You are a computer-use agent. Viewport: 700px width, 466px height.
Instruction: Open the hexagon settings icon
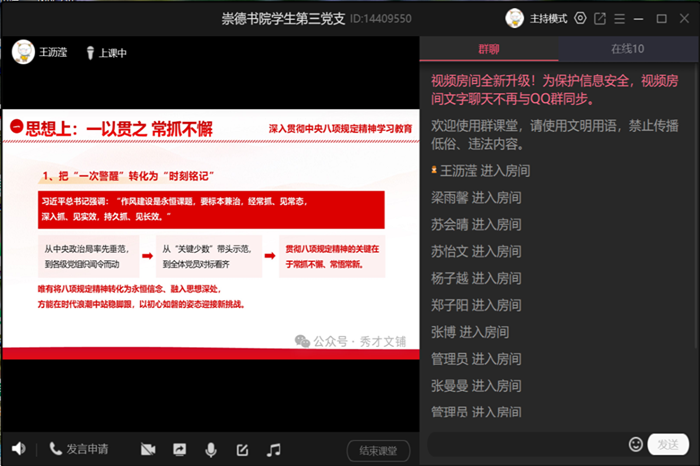coord(580,18)
